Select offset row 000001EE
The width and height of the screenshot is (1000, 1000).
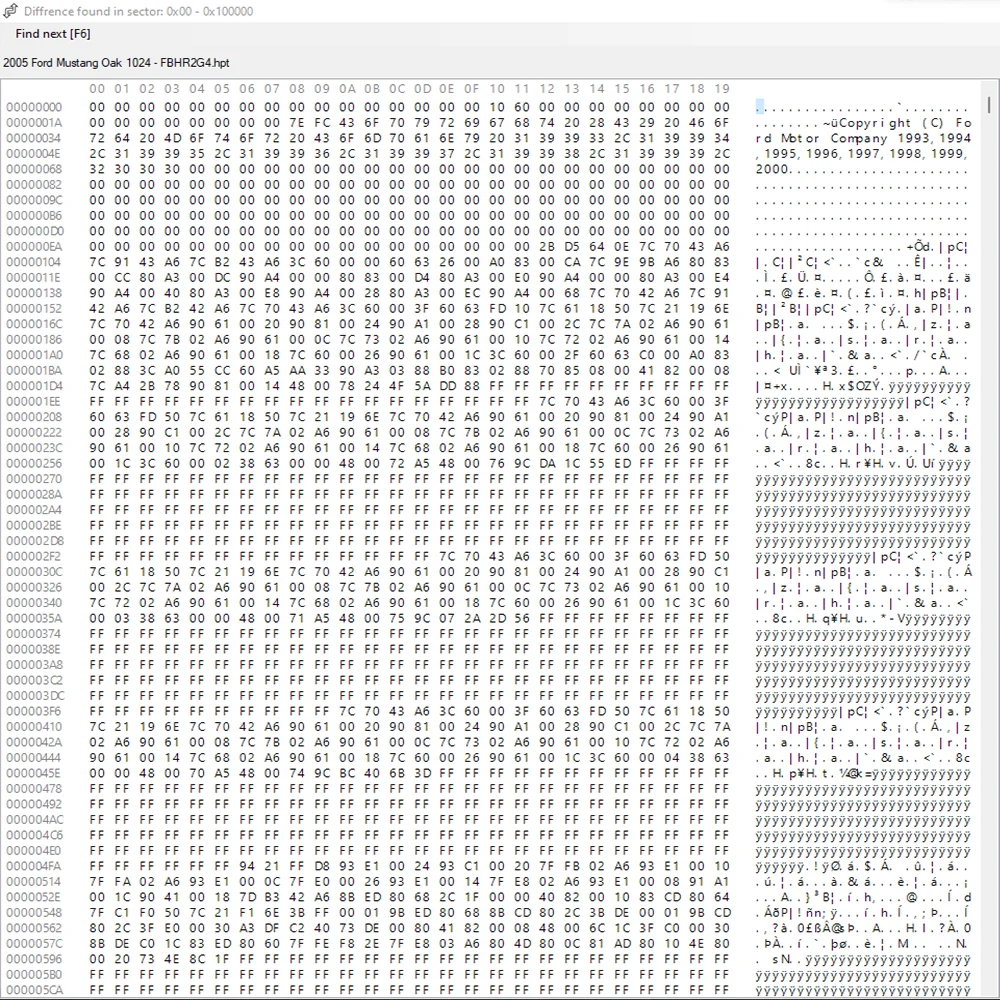pos(34,401)
